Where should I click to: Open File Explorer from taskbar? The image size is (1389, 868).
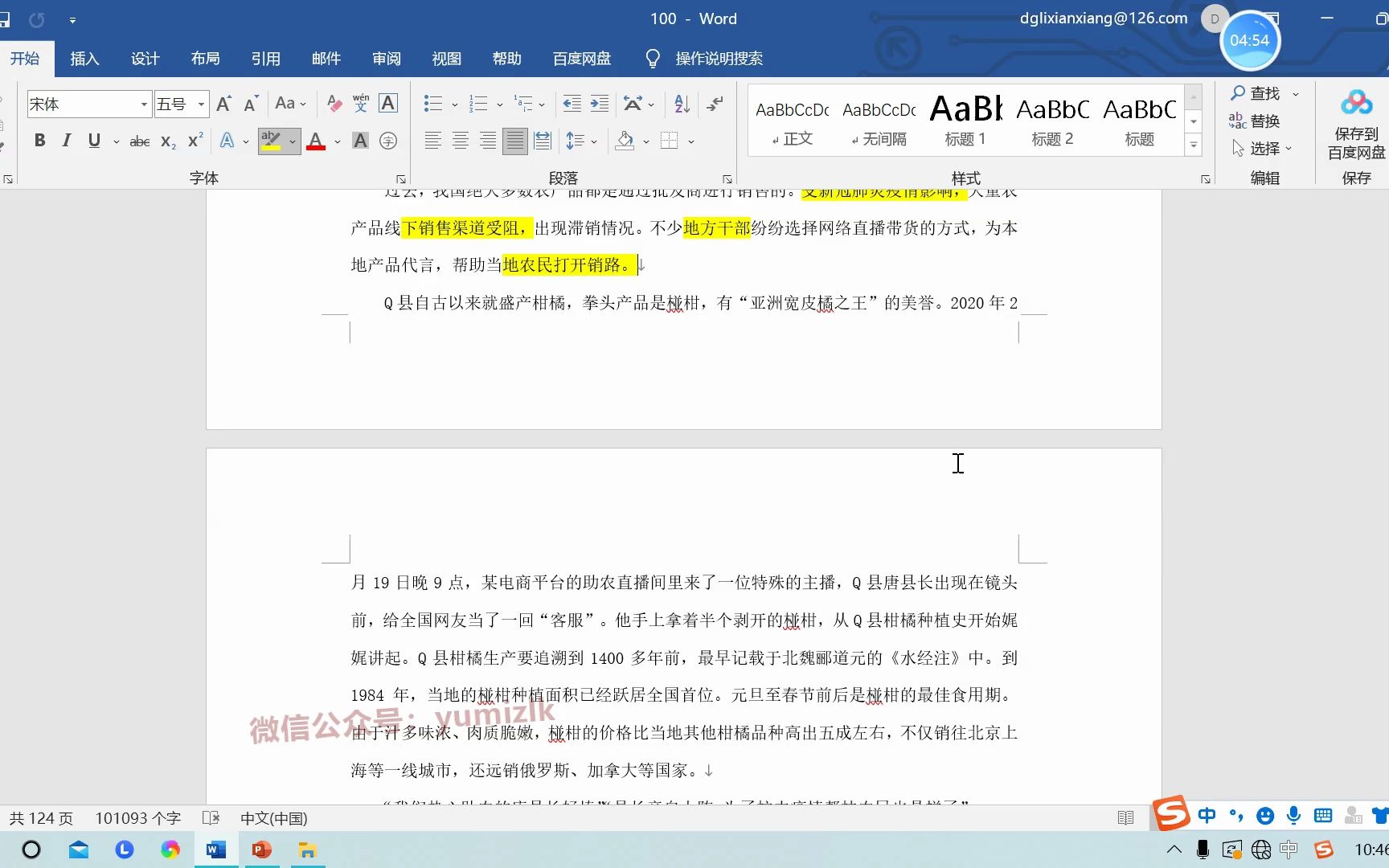coord(307,850)
